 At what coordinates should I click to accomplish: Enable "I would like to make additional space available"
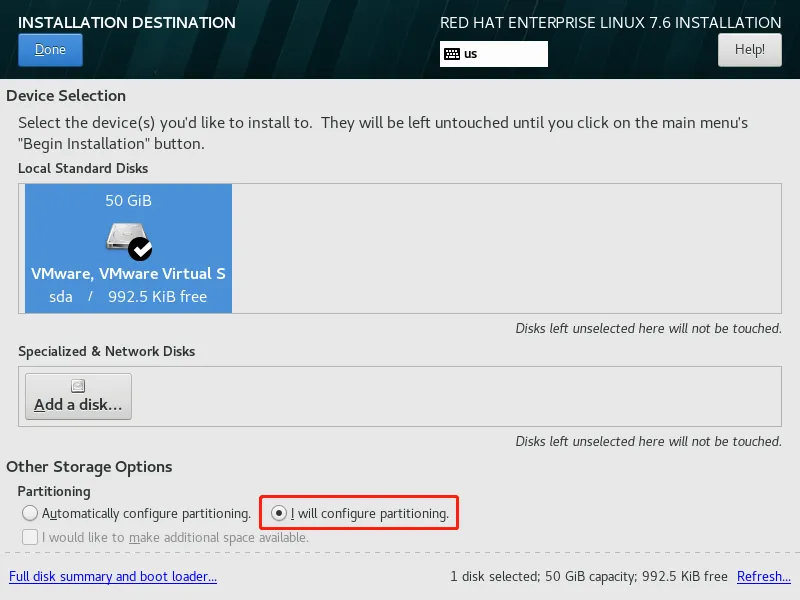tap(30, 537)
